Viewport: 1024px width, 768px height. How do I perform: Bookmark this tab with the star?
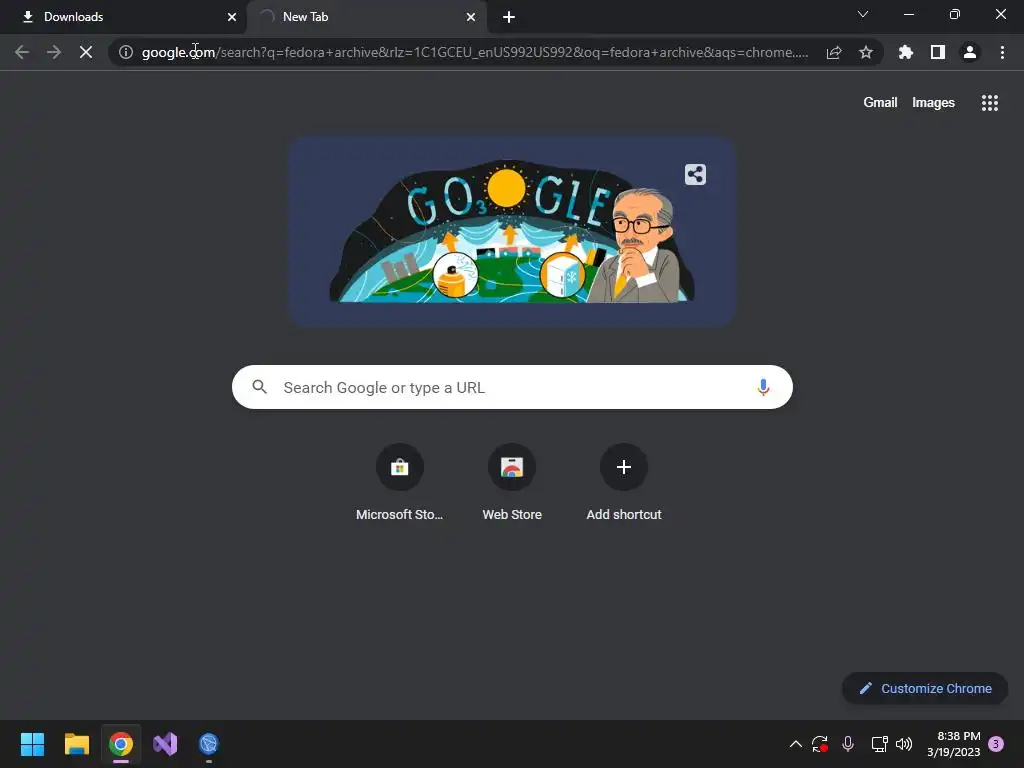[866, 52]
